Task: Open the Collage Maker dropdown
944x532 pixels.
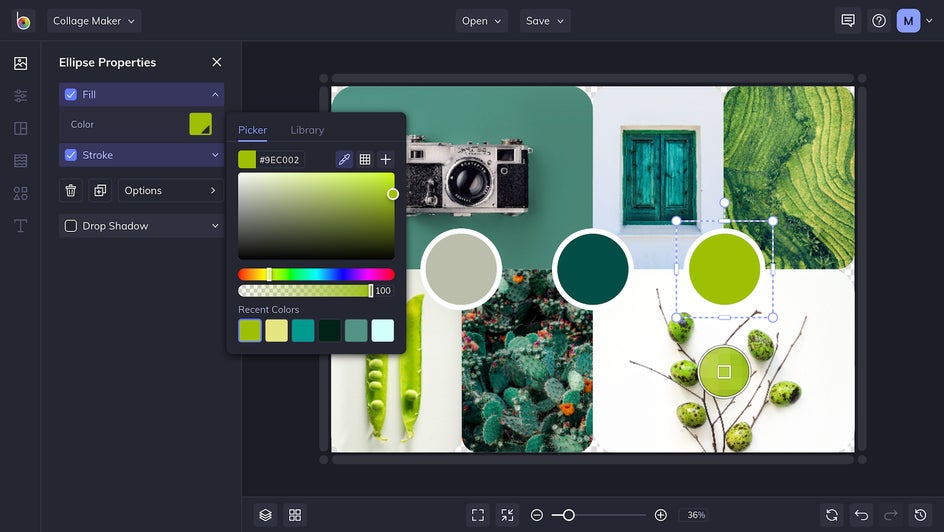Action: 94,21
